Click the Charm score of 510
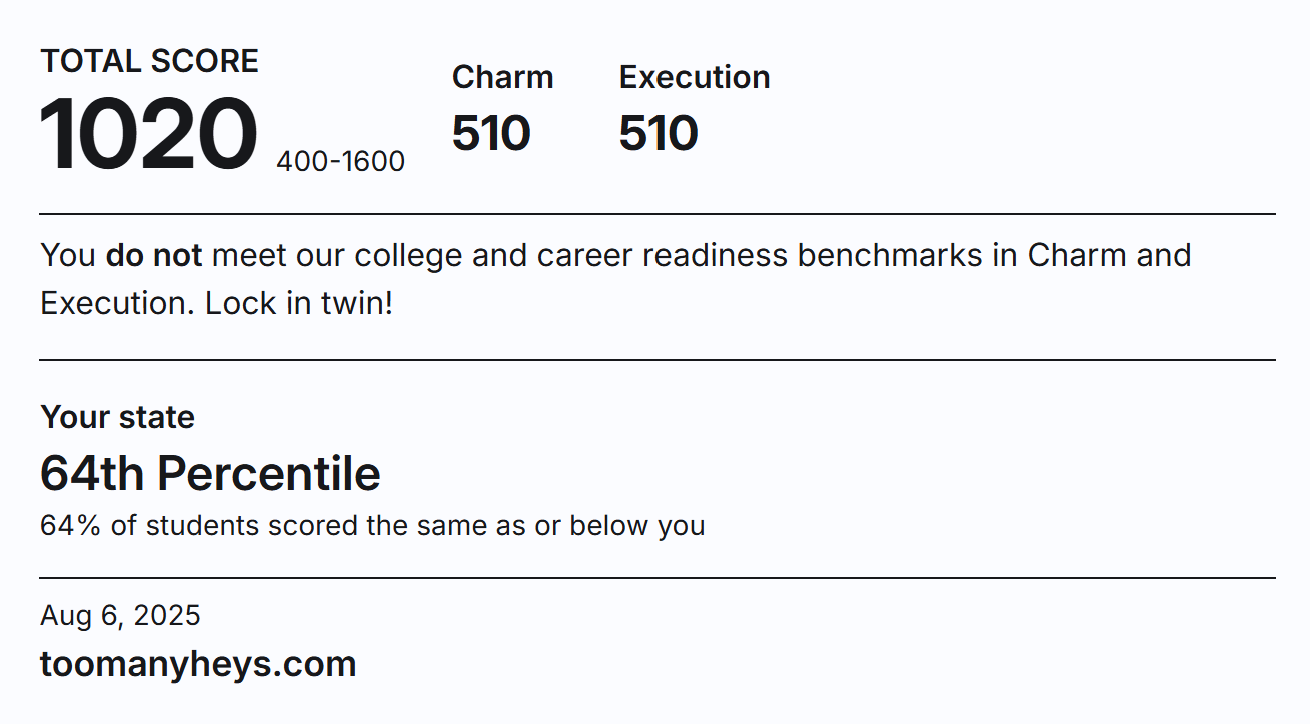The height and width of the screenshot is (724, 1310). (491, 133)
